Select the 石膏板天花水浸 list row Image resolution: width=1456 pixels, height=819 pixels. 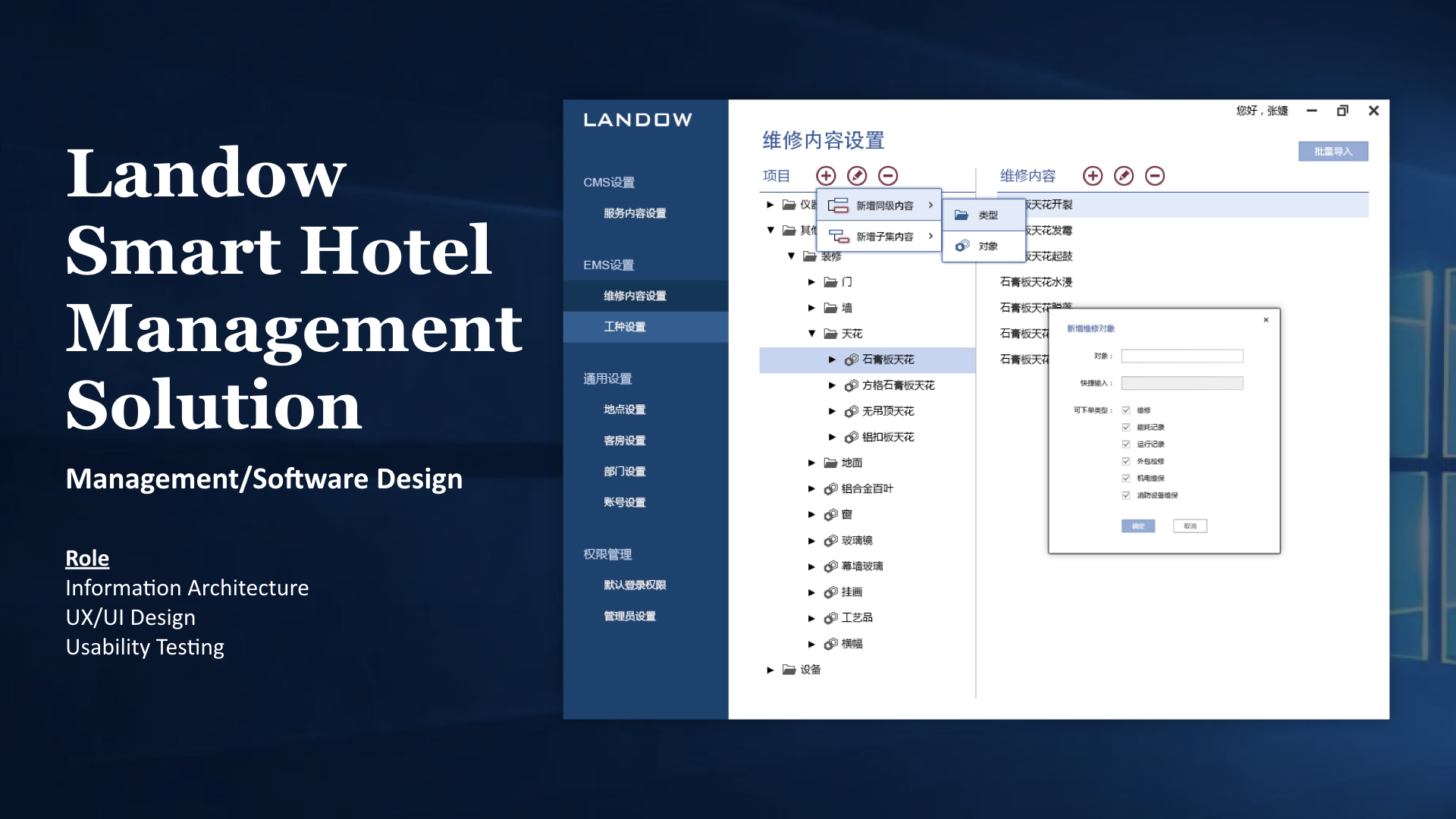pyautogui.click(x=1035, y=282)
